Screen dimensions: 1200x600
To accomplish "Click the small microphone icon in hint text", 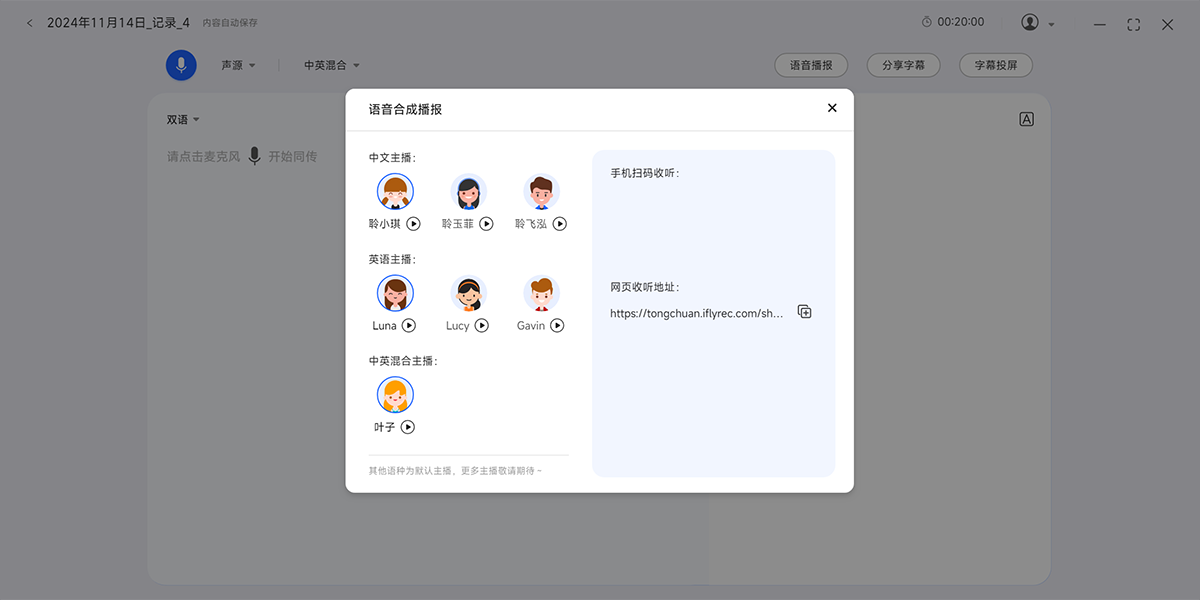I will (255, 156).
